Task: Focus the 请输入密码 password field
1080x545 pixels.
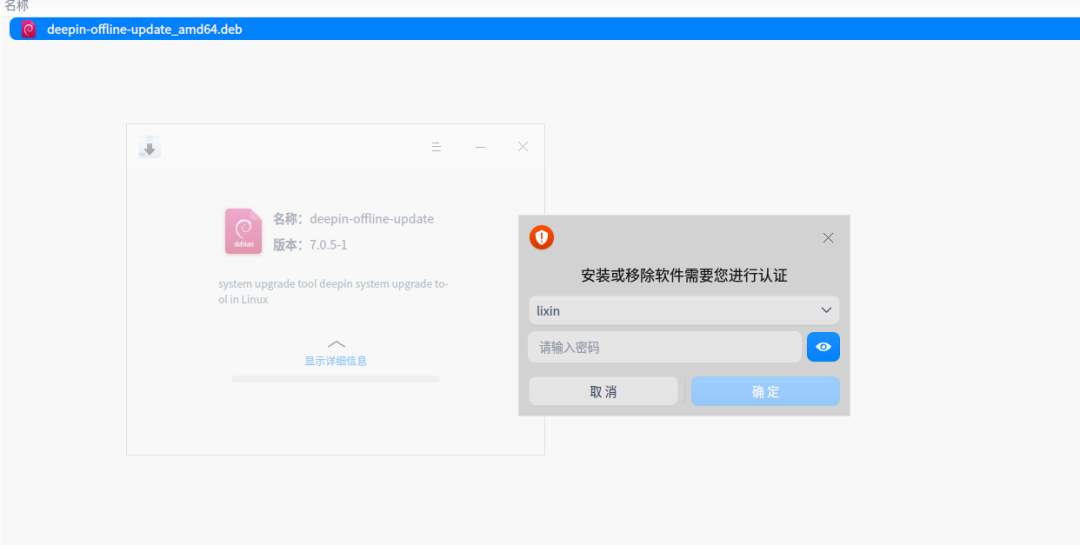Action: pos(665,347)
